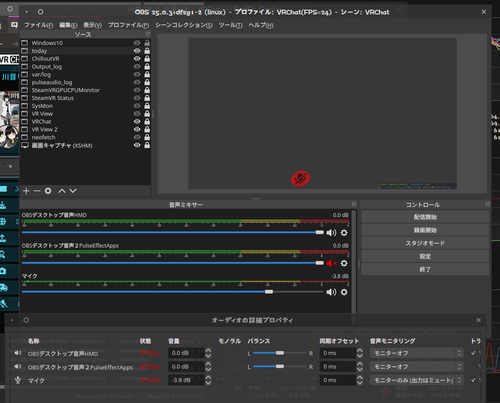This screenshot has width=500, height=403.
Task: Open the gear menu for OBSデスクトップ音声2 PulseEffectApps
Action: coord(344,263)
